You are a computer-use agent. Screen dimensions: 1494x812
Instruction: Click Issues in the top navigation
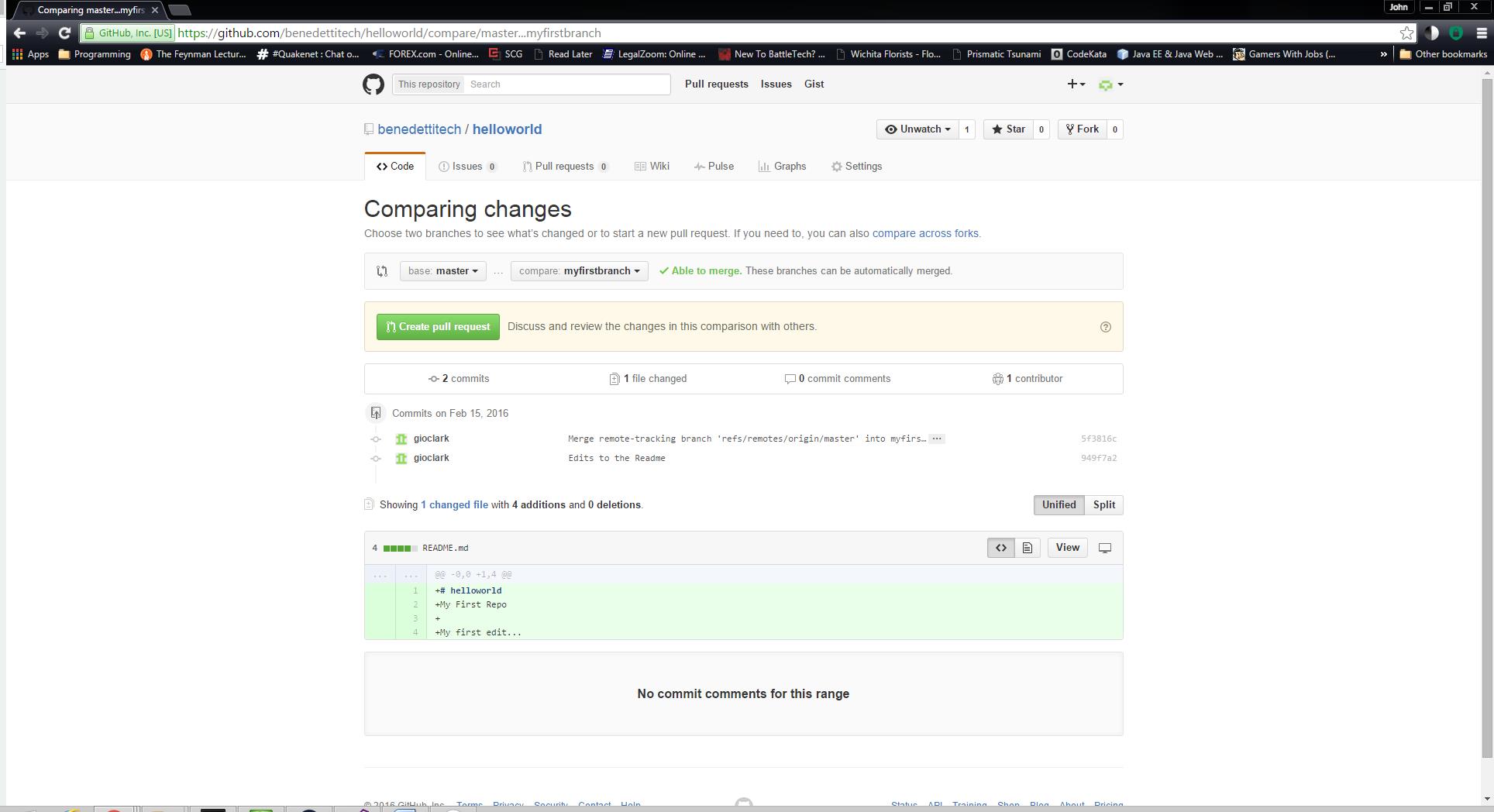coord(776,84)
